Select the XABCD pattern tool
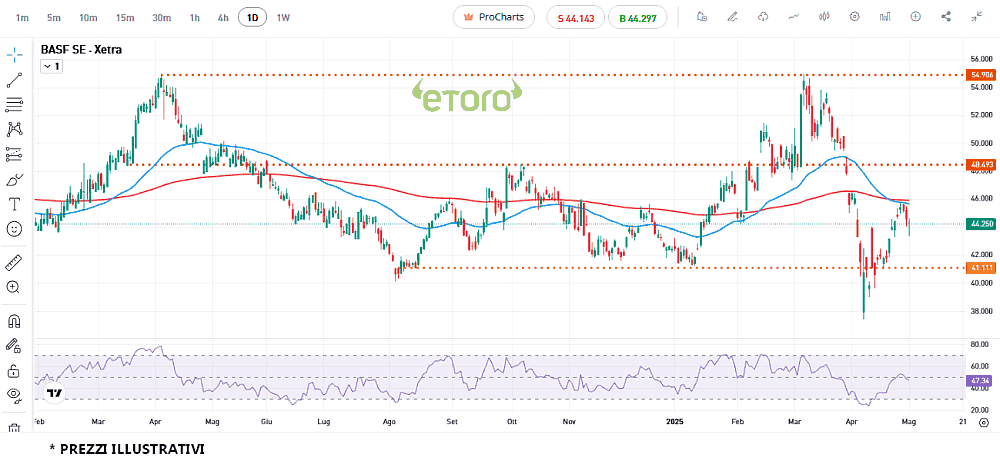Screen dimensions: 1000x458 coord(14,129)
